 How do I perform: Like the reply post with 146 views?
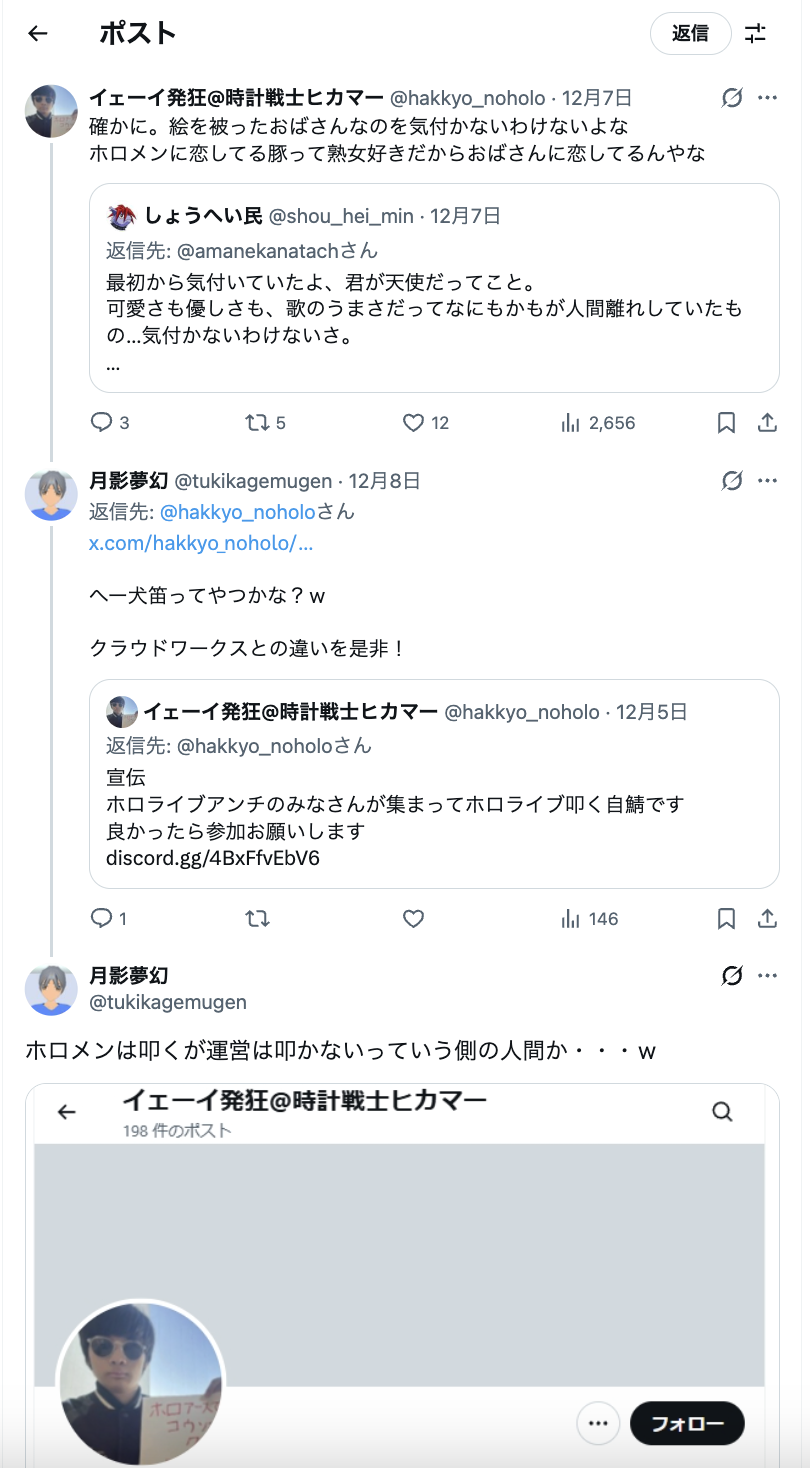(x=414, y=919)
